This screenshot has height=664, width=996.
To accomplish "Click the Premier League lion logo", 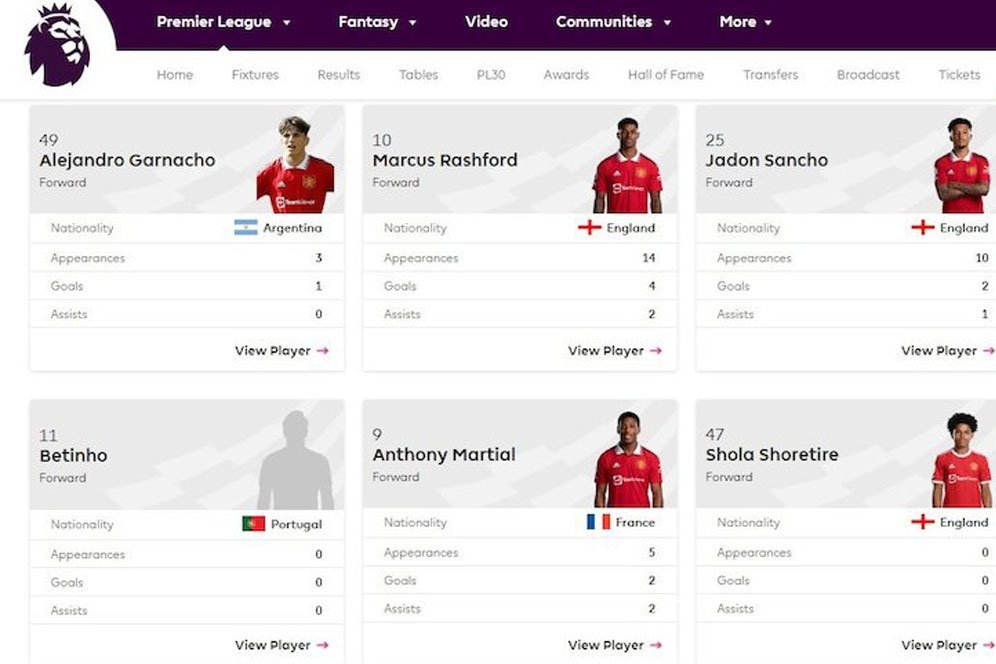I will tap(57, 44).
